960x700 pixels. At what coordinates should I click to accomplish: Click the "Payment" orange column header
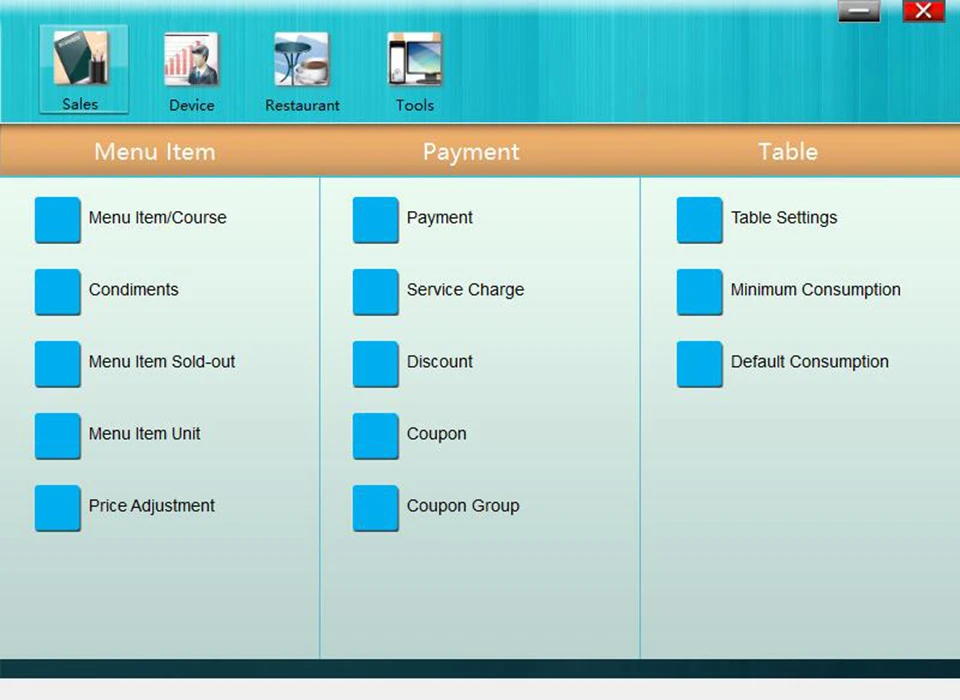[471, 151]
